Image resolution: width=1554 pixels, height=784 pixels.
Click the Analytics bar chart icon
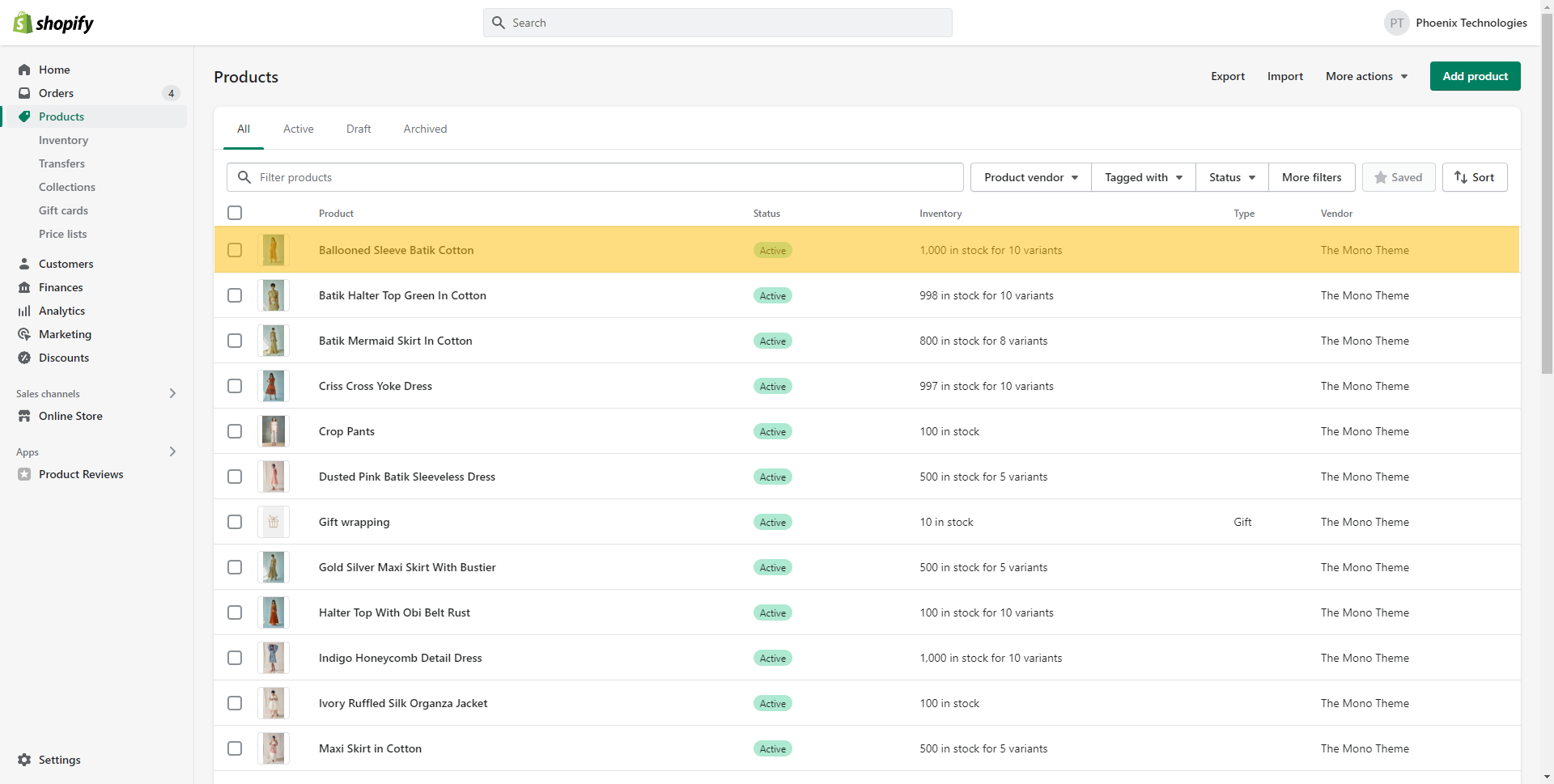(x=24, y=311)
